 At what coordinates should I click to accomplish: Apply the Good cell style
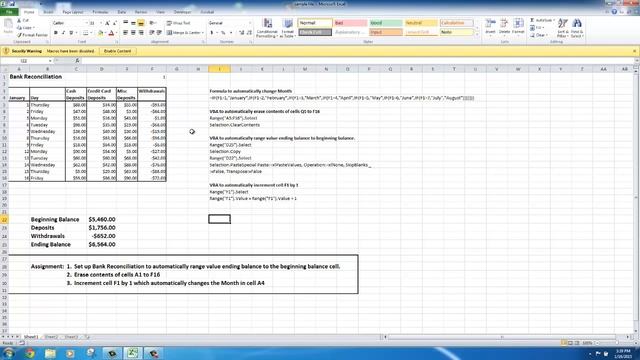pyautogui.click(x=386, y=23)
